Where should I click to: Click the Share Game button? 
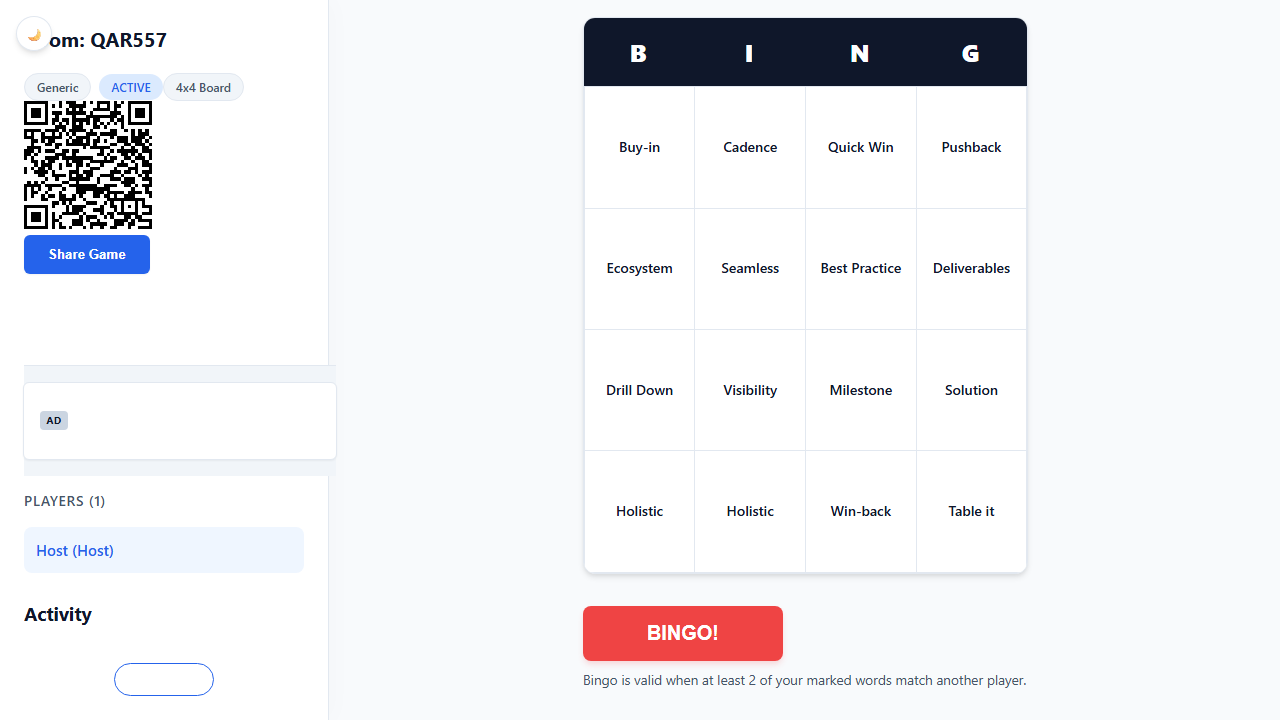tap(86, 254)
